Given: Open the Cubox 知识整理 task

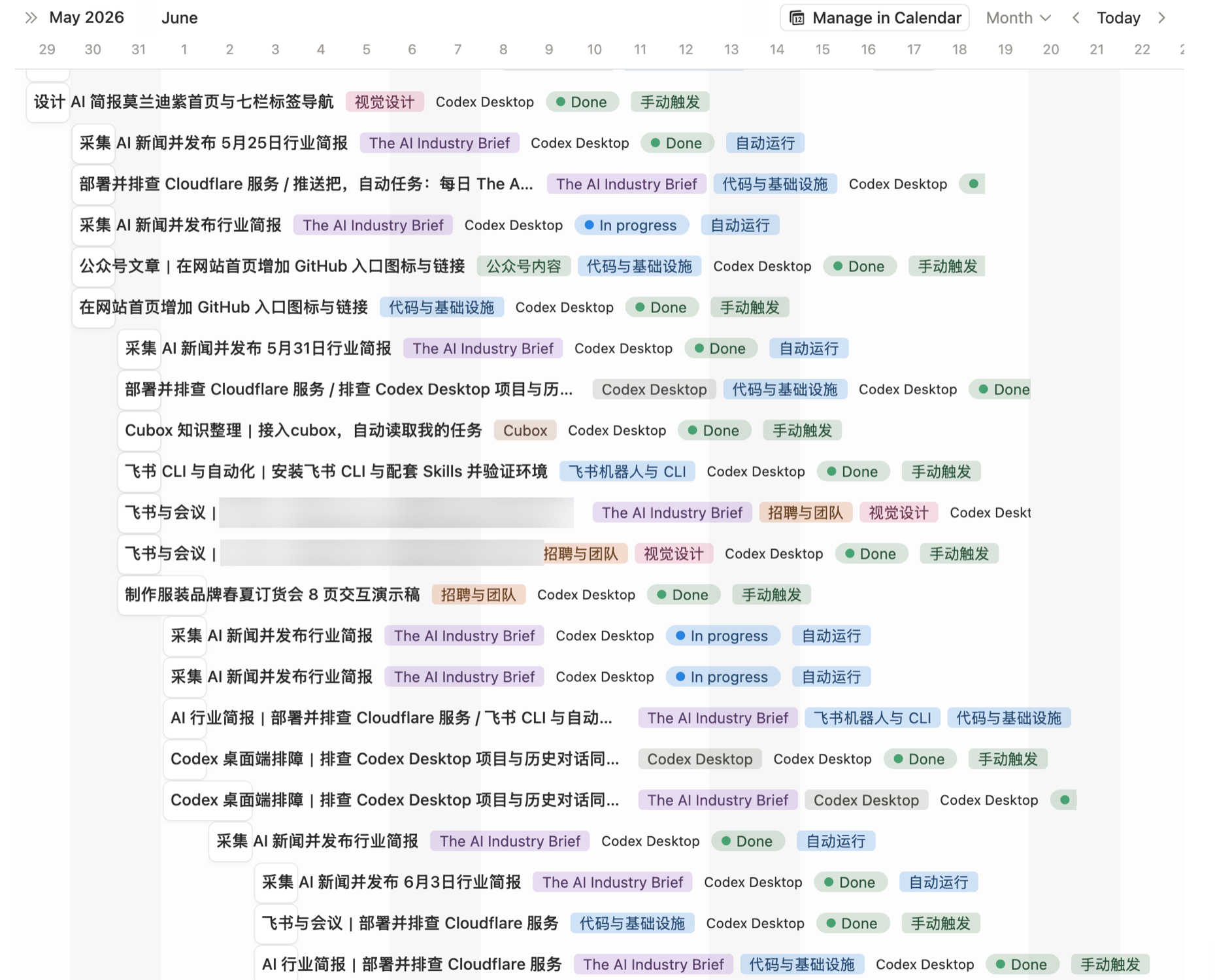Looking at the screenshot, I should point(303,431).
